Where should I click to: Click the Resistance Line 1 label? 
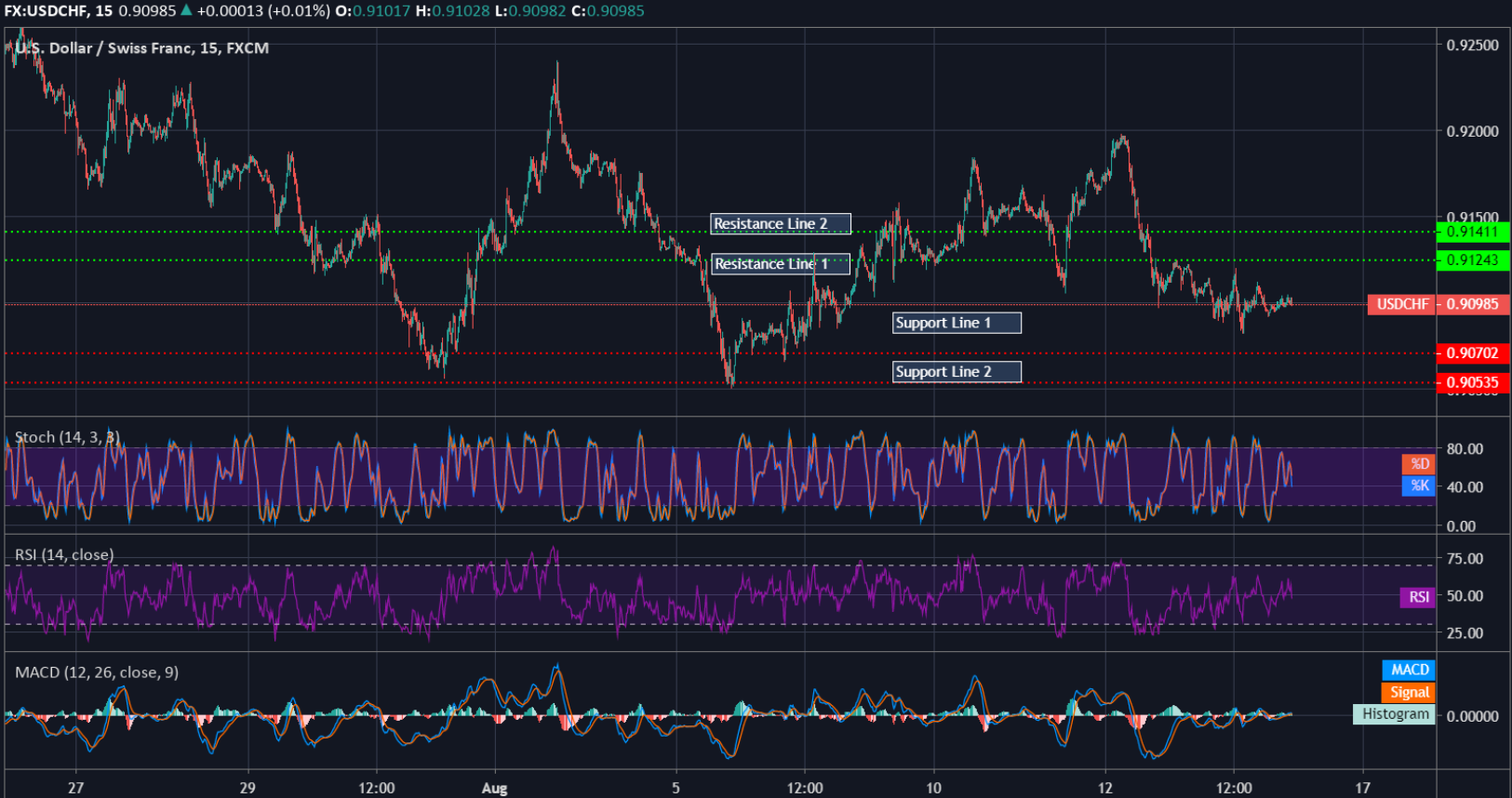click(x=781, y=264)
